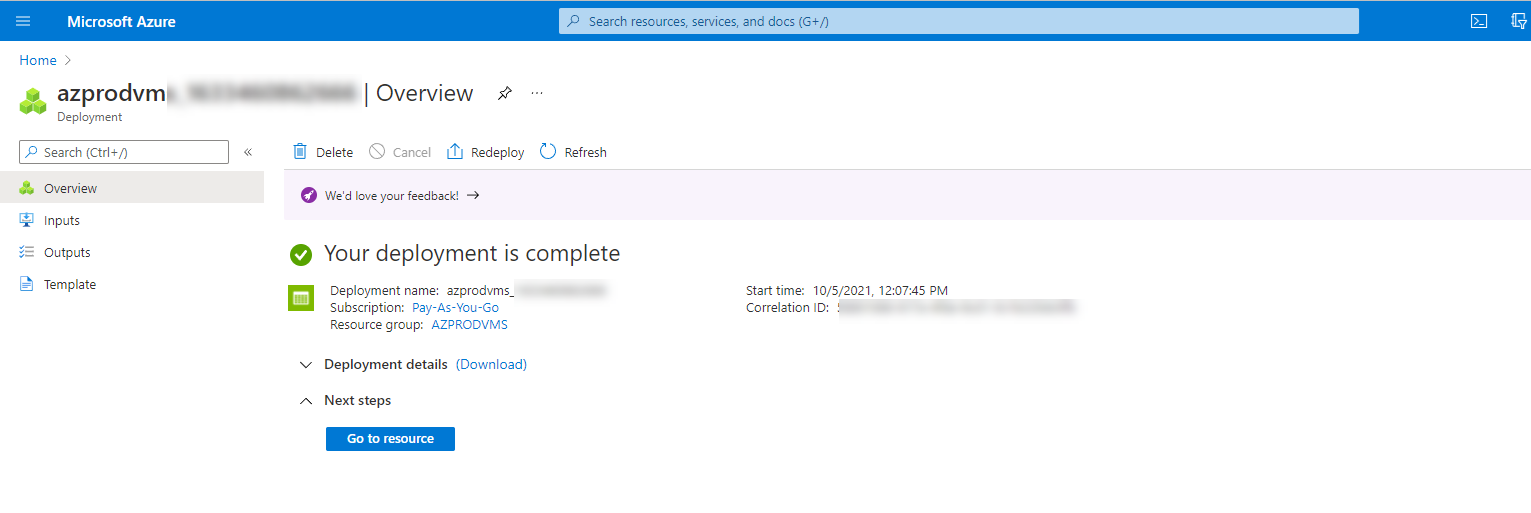1531x513 pixels.
Task: Click the disabled Cancel icon
Action: point(377,152)
